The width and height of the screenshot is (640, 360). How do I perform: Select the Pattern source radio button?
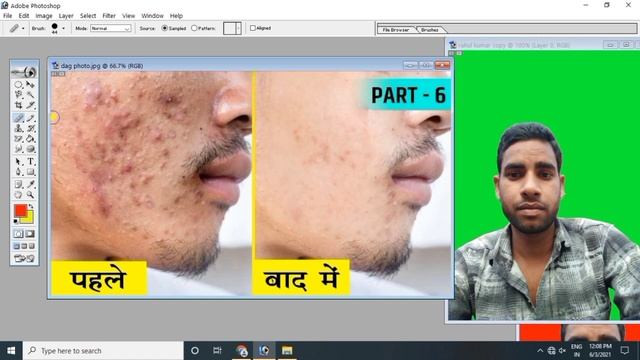click(194, 28)
